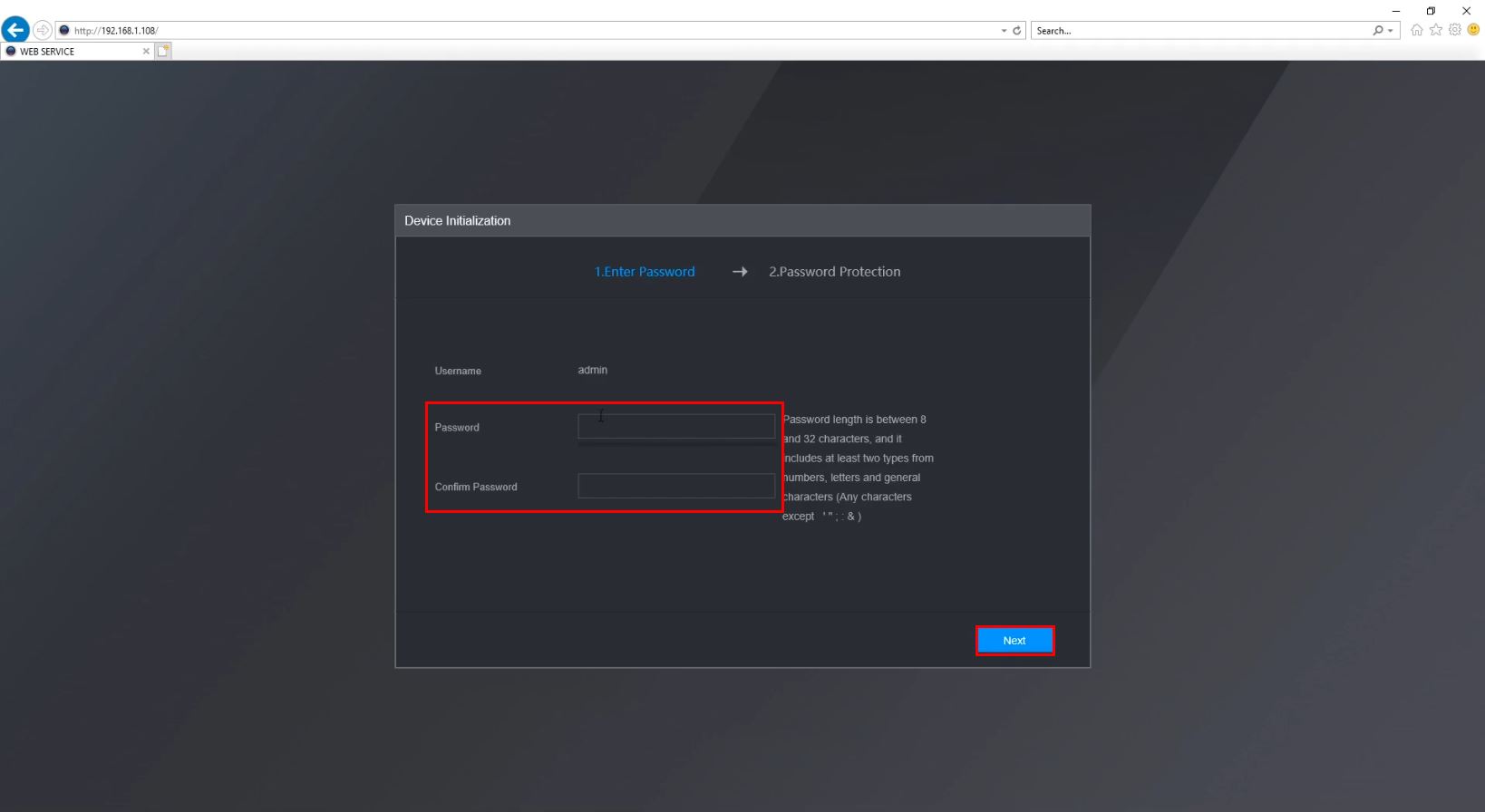Open the browser Tools gear icon
The image size is (1485, 812).
coord(1455,30)
